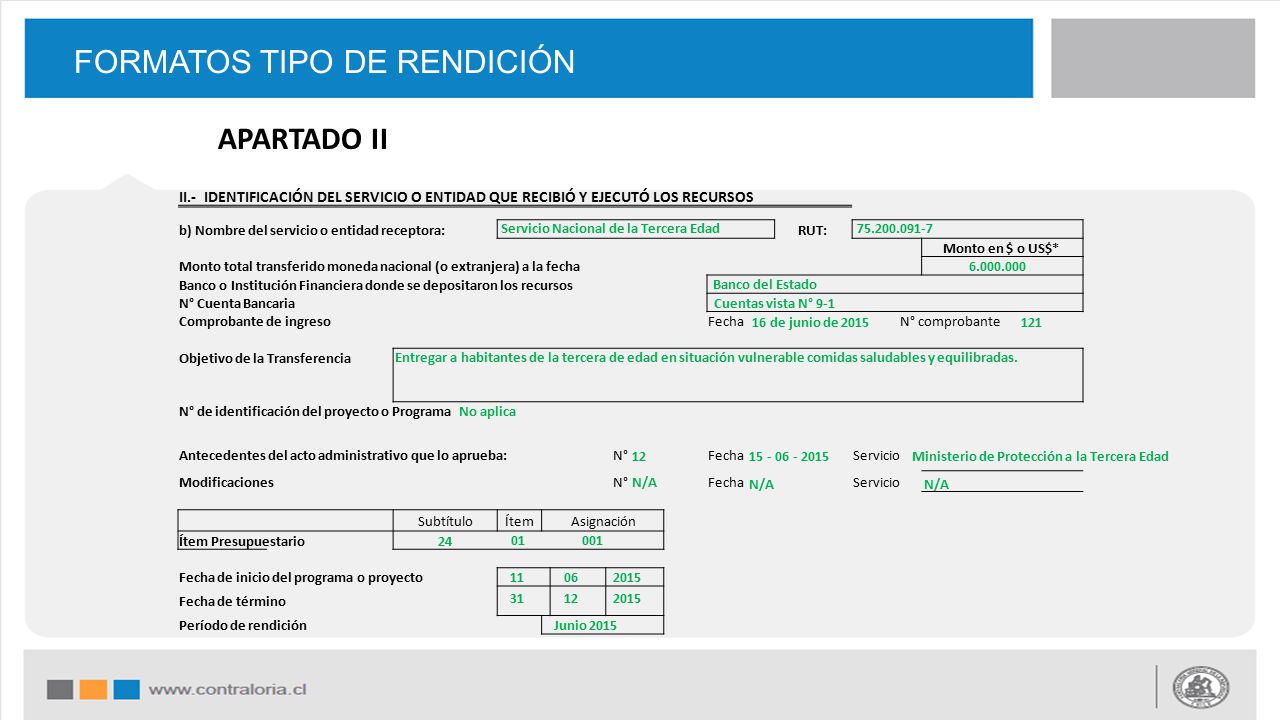
Task: Click the end date day cell 31
Action: click(524, 601)
